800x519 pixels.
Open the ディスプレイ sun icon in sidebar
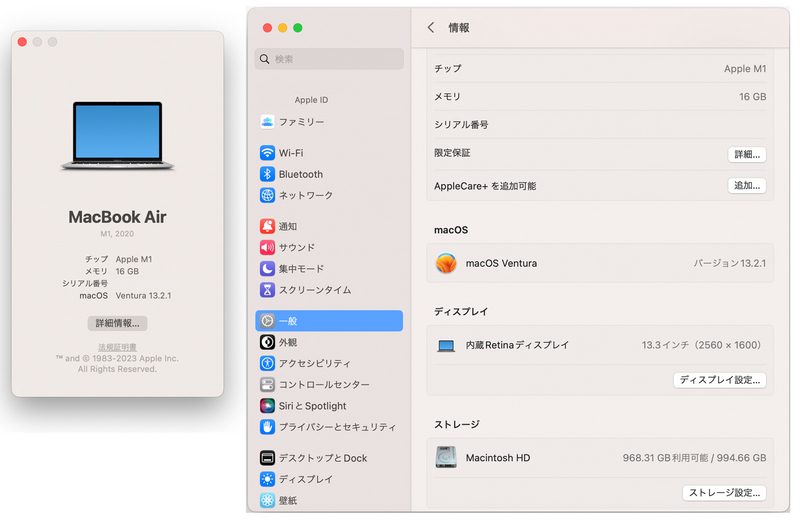click(267, 479)
